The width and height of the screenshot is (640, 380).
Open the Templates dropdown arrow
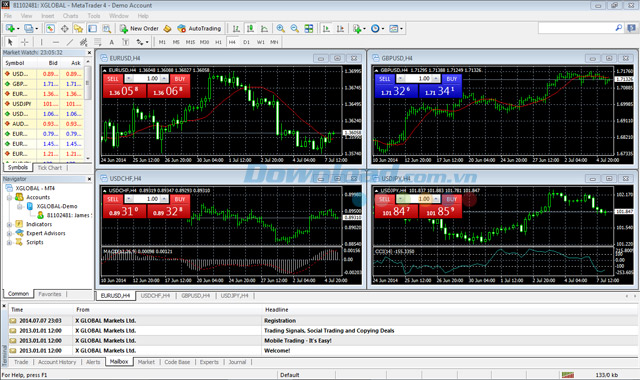pyautogui.click(x=401, y=29)
